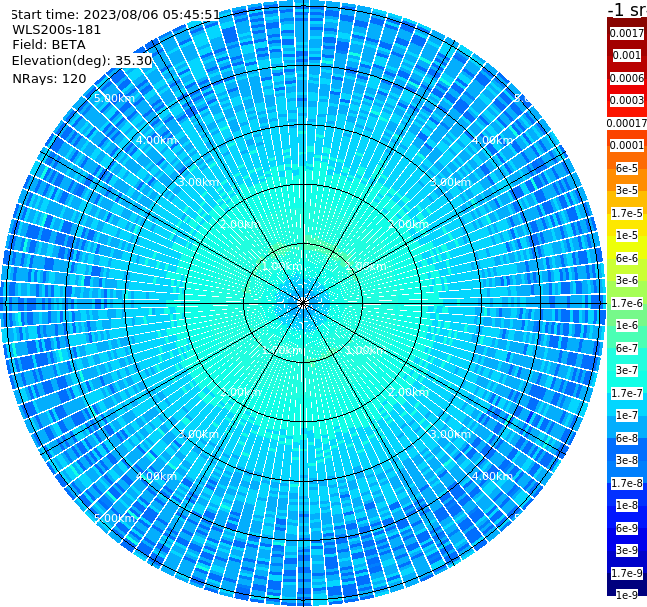Select the 0.0003 colorbar label
The height and width of the screenshot is (607, 647).
click(x=627, y=101)
